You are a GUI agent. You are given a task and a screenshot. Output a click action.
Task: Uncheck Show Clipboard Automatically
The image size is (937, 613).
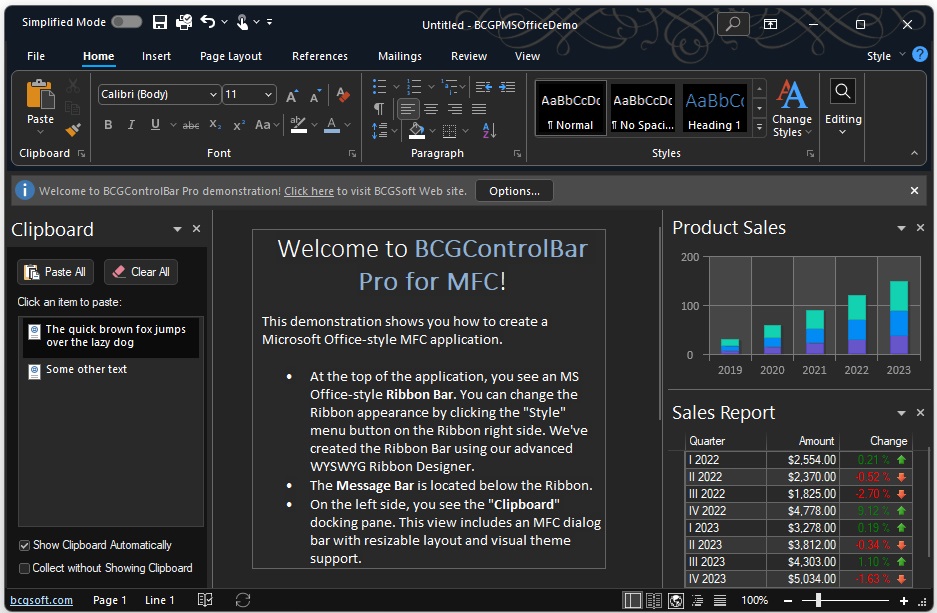[24, 545]
